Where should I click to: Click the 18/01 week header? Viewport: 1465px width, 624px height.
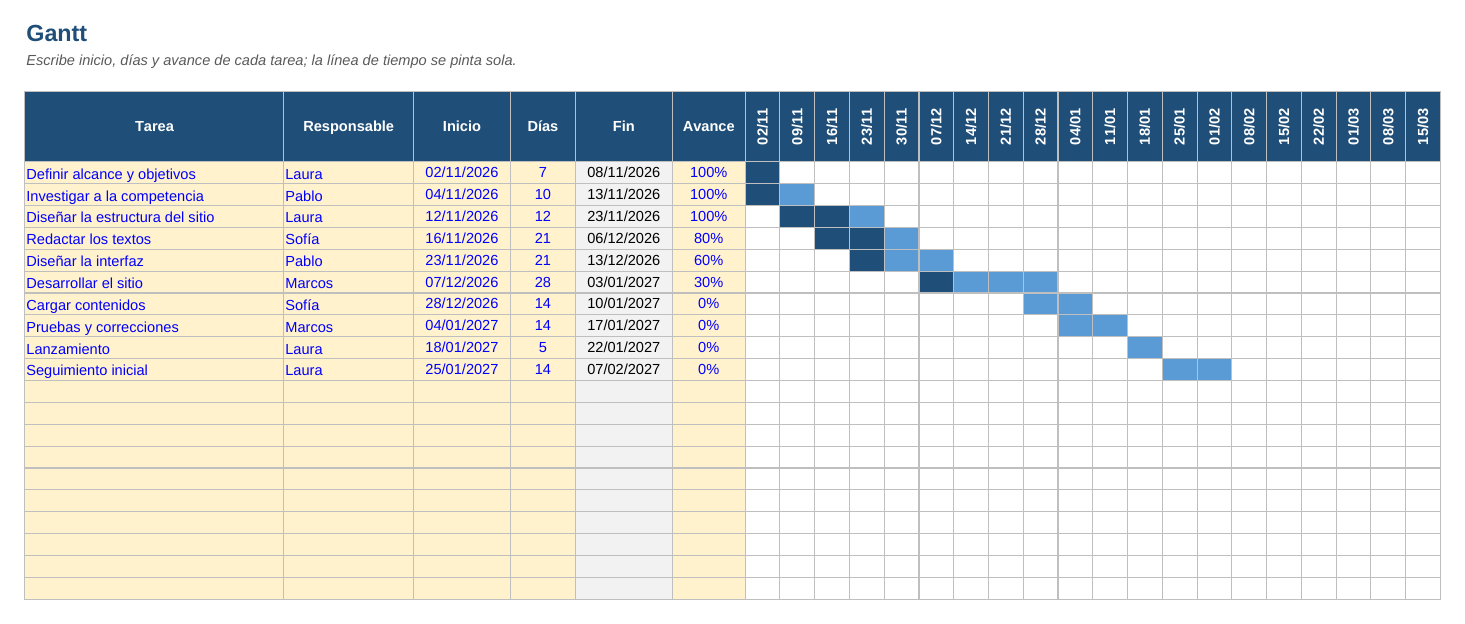point(1145,126)
